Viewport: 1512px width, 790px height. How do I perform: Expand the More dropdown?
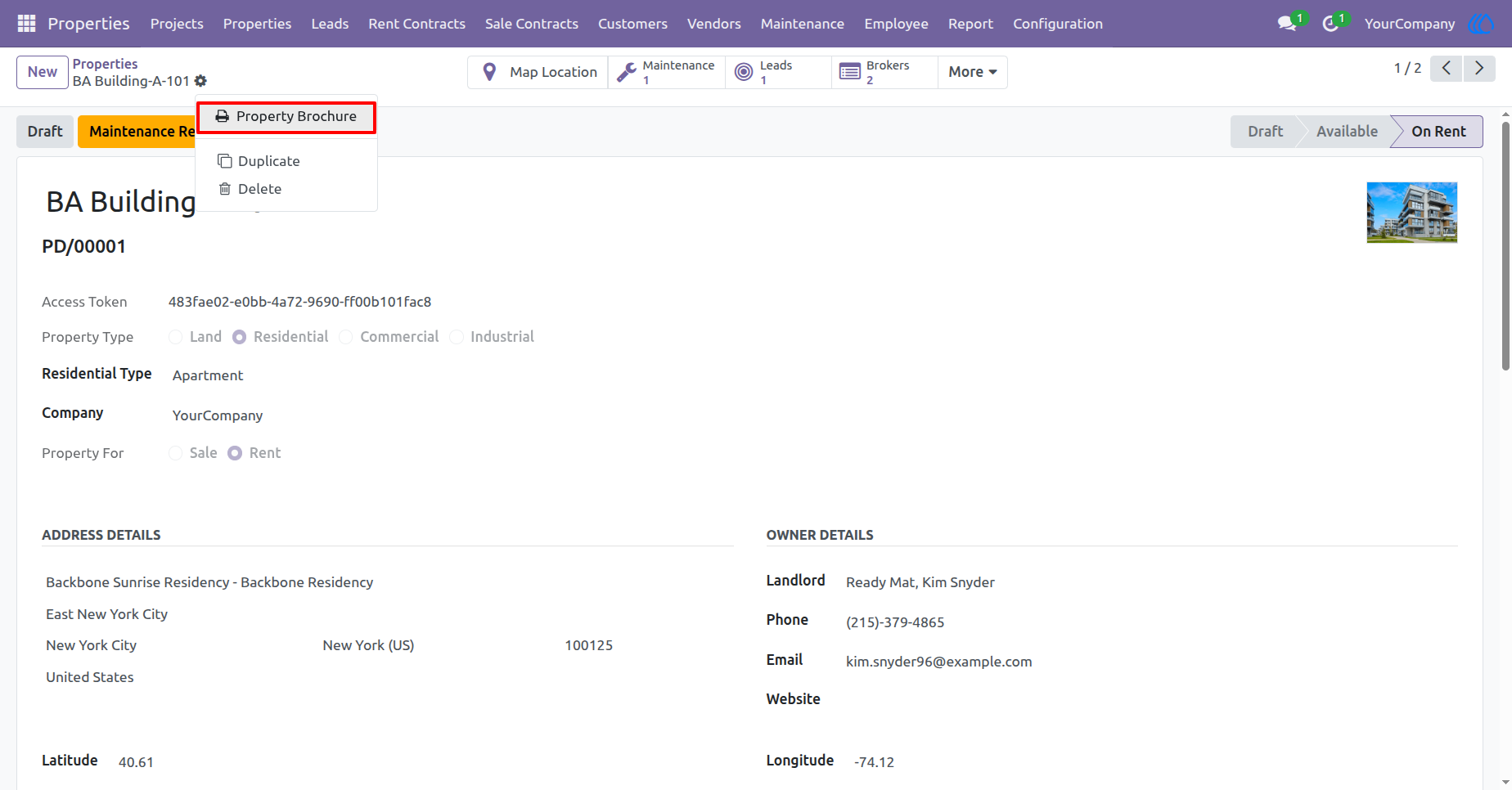(973, 72)
